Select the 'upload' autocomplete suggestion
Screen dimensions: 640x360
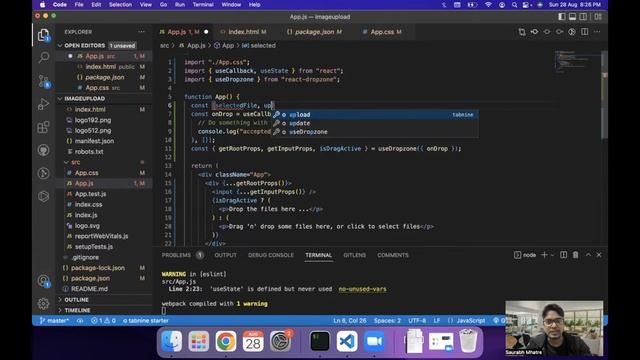(375, 115)
